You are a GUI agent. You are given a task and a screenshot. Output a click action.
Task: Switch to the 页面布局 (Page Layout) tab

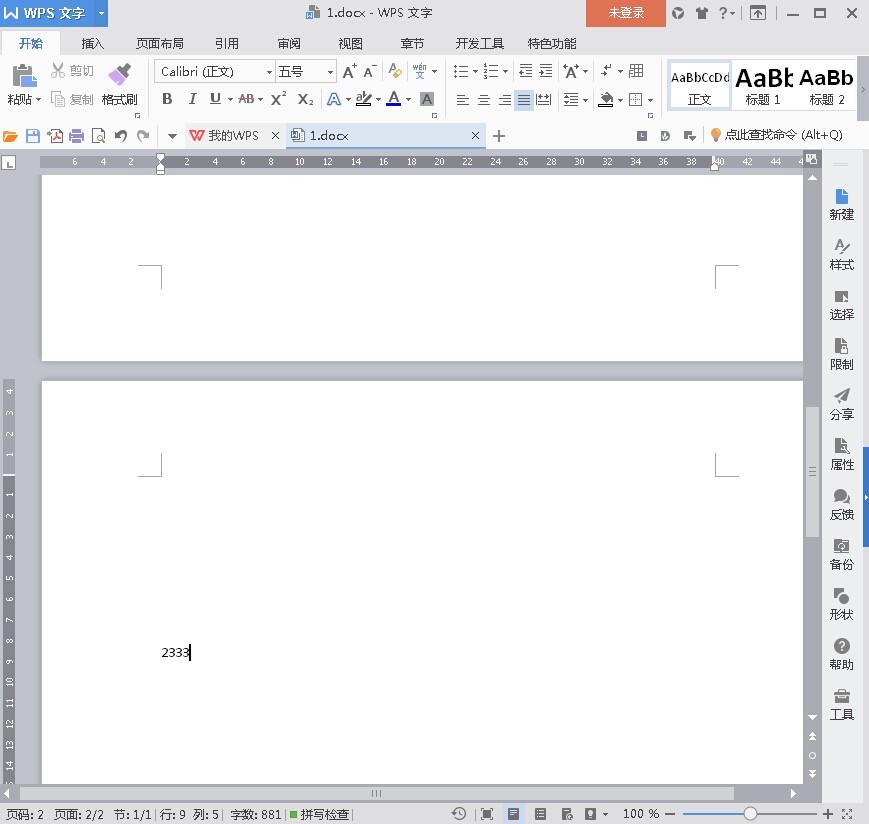(160, 44)
